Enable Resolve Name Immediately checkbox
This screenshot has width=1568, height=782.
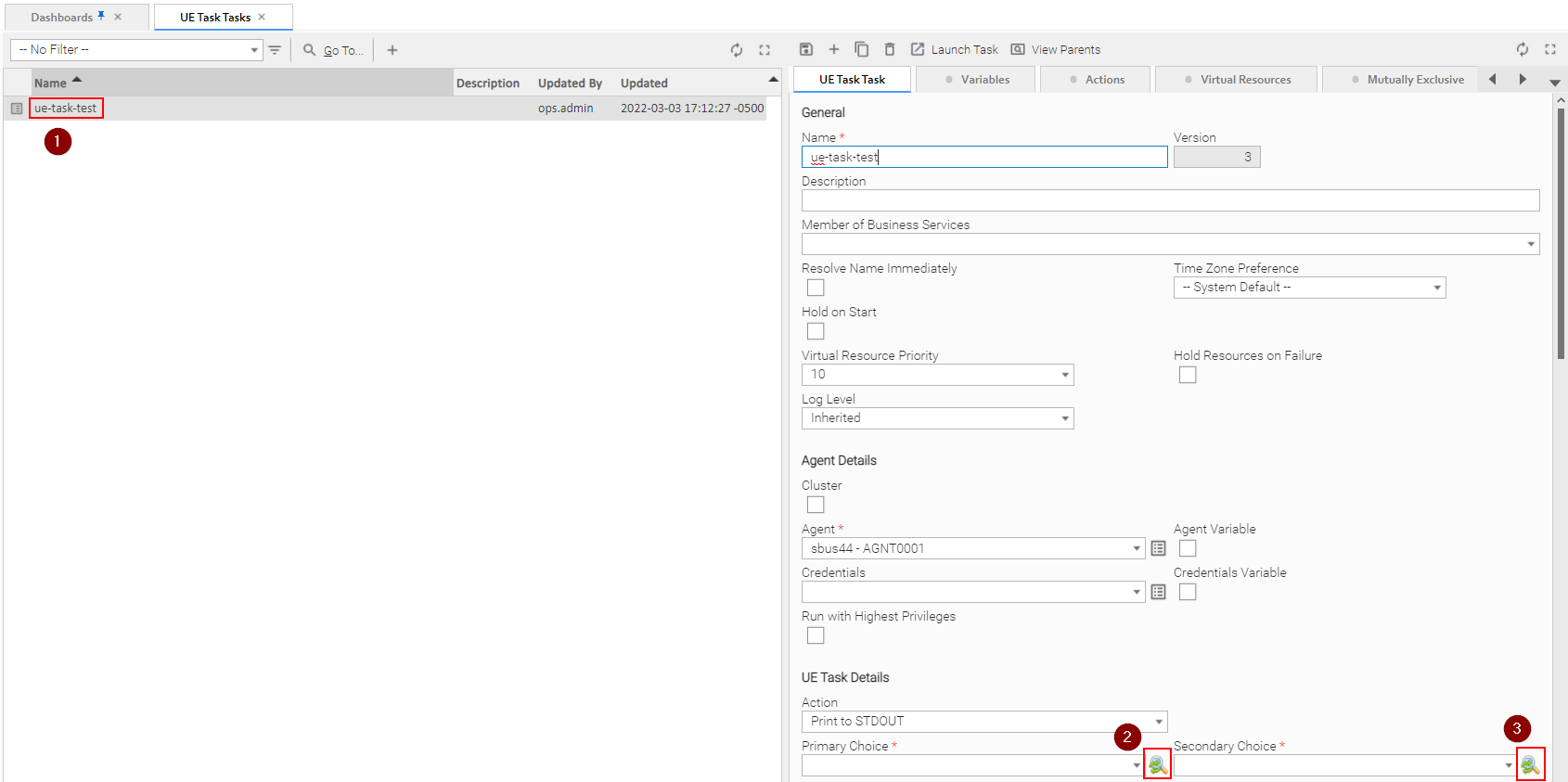click(816, 288)
